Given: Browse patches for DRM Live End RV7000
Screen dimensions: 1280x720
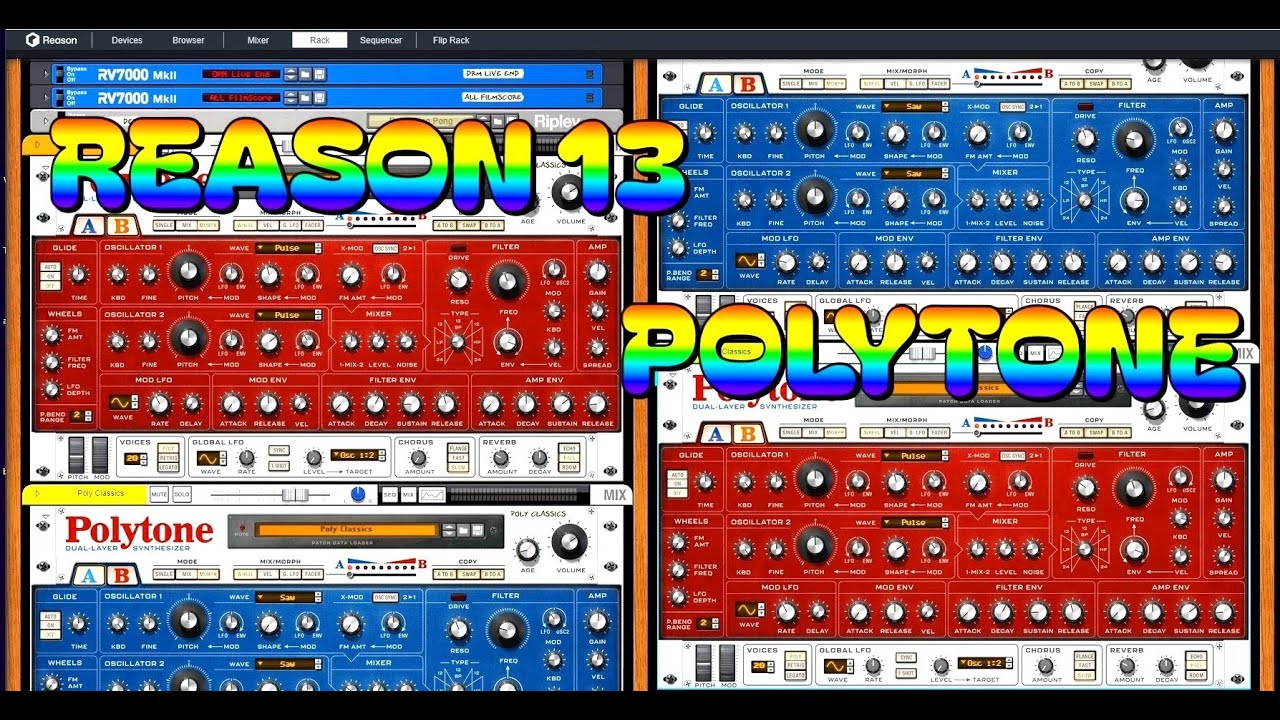Looking at the screenshot, I should click(x=305, y=74).
